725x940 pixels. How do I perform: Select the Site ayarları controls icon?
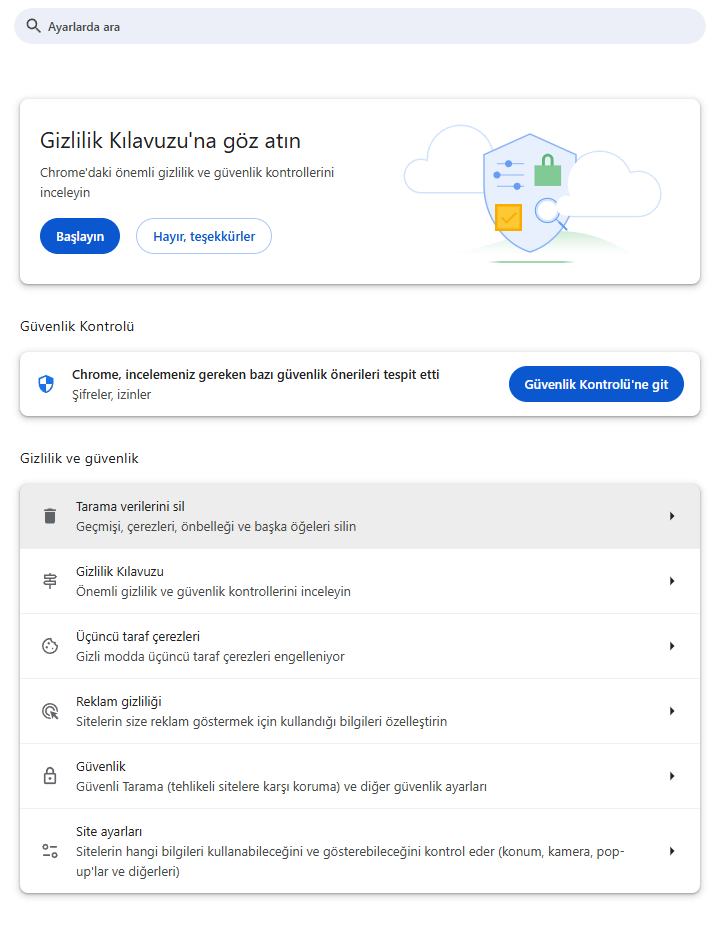click(x=49, y=850)
